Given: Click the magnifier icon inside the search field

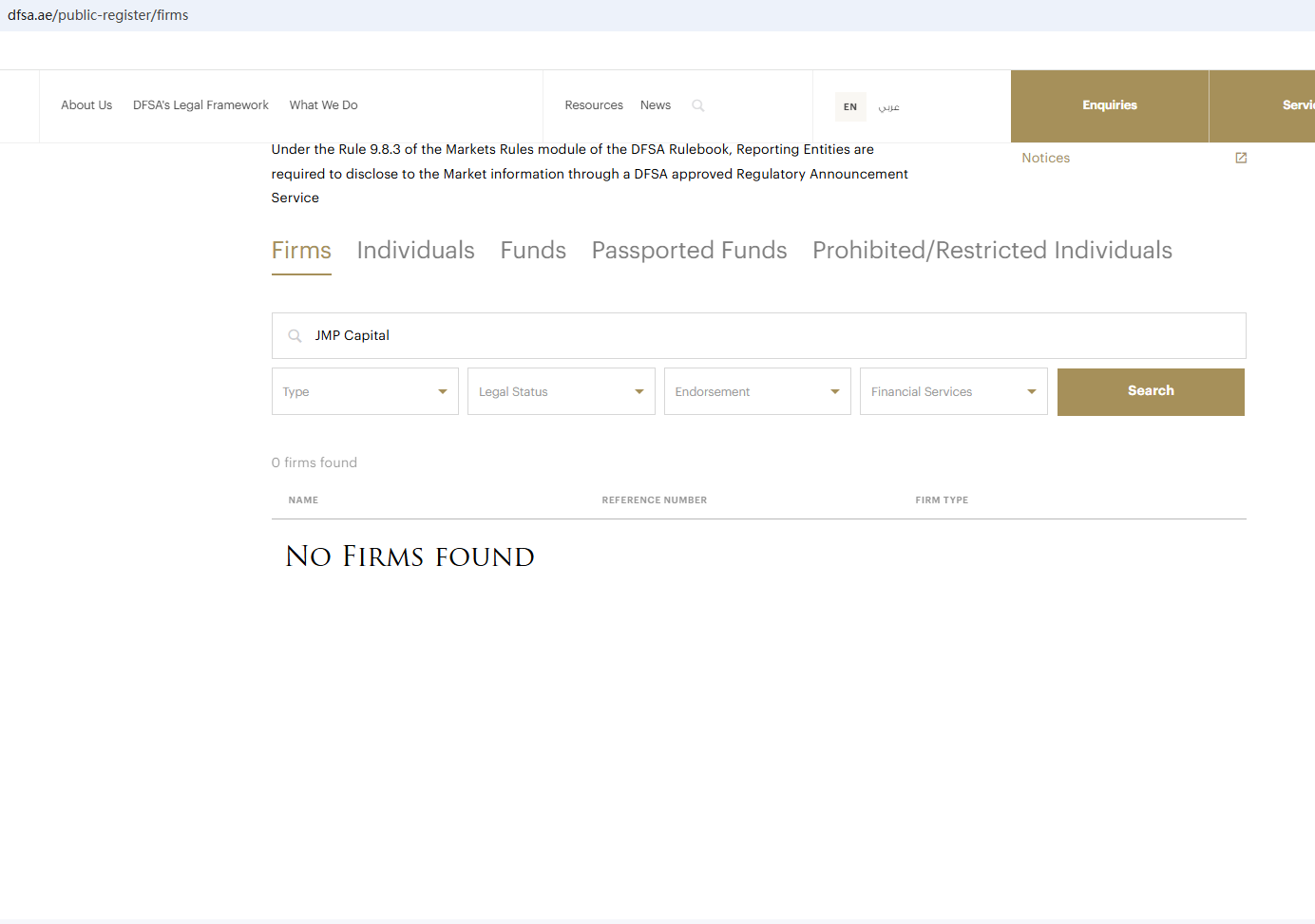Looking at the screenshot, I should tap(295, 336).
